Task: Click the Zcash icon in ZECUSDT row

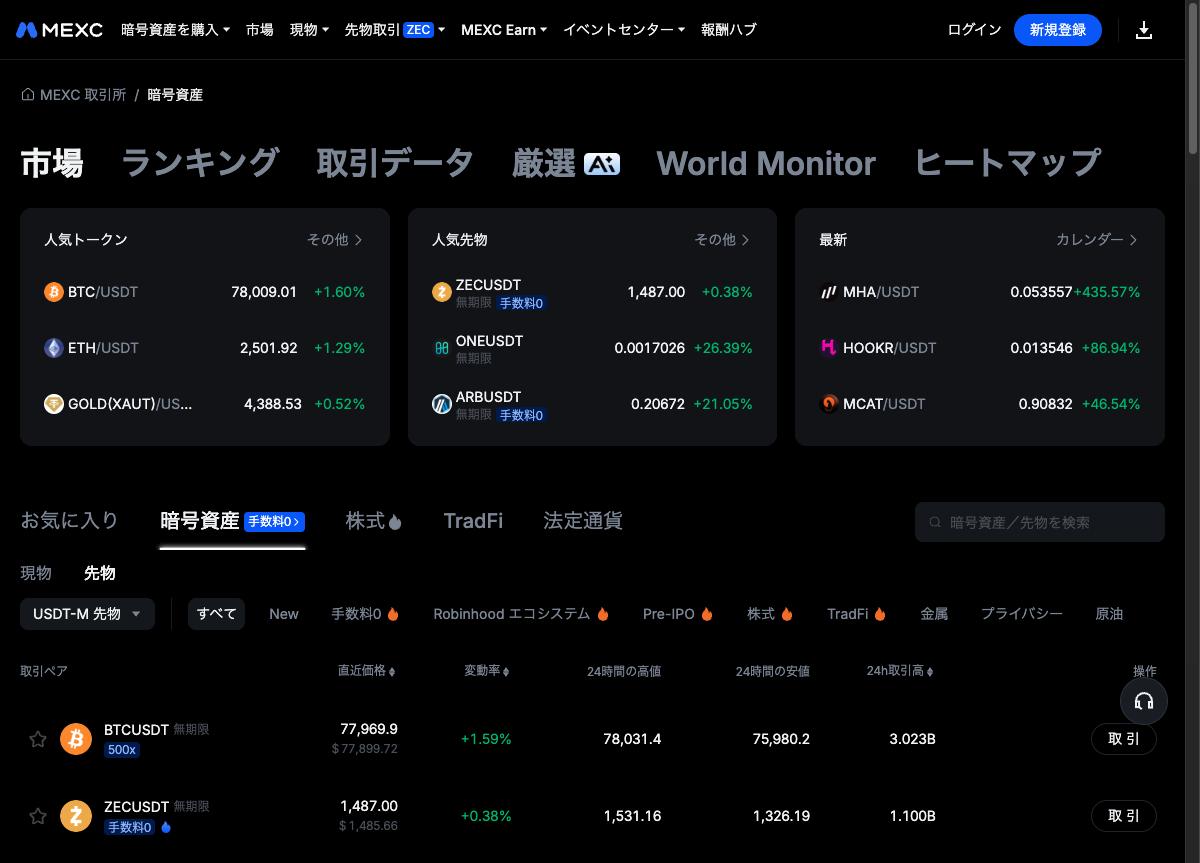Action: [76, 816]
